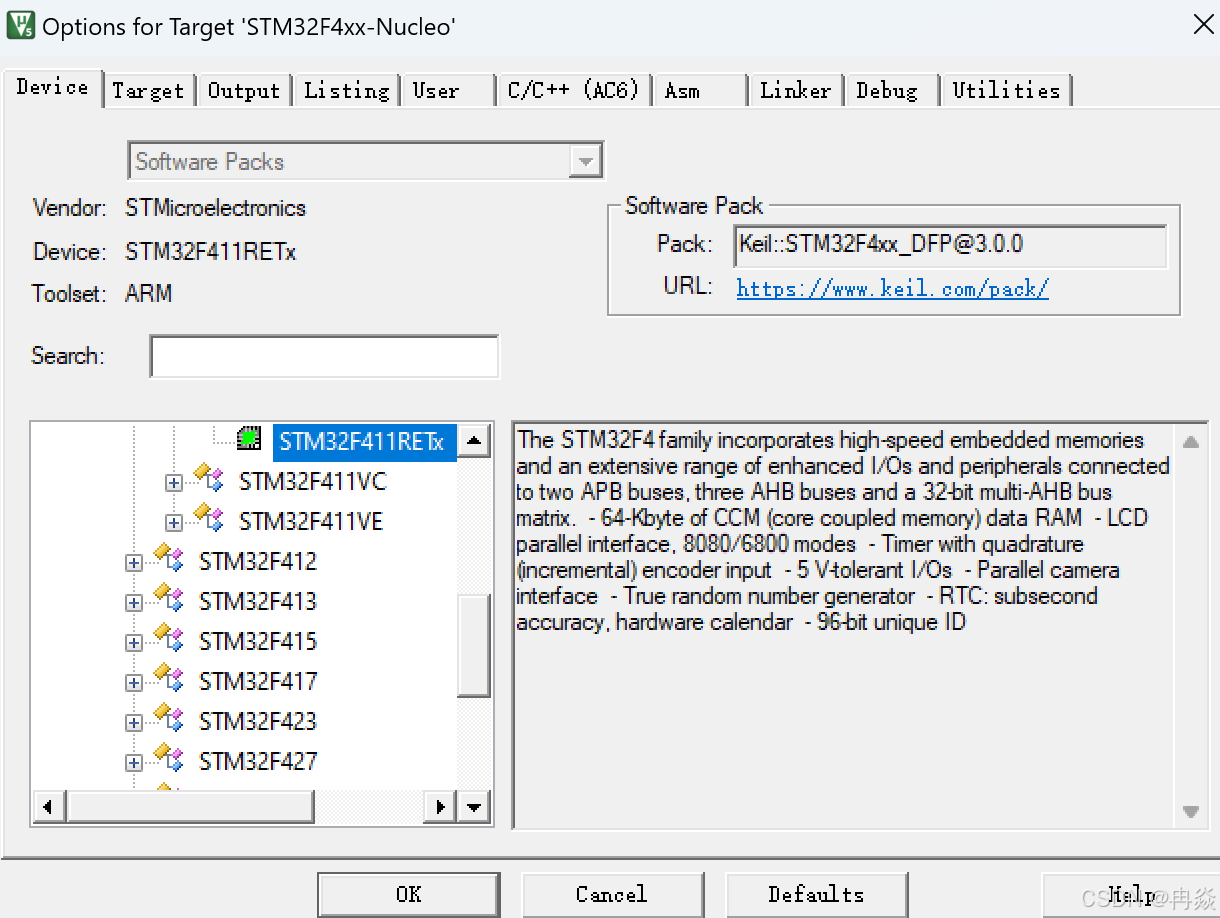This screenshot has width=1220, height=918.
Task: Expand the STM32F411VE tree node
Action: (x=174, y=523)
